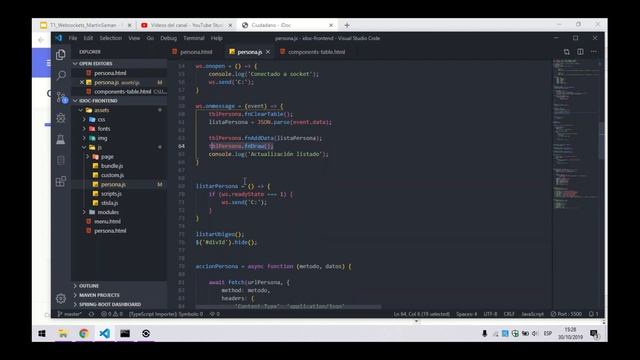Close persona.js in Open Editors list
The height and width of the screenshot is (360, 640).
pyautogui.click(x=82, y=82)
